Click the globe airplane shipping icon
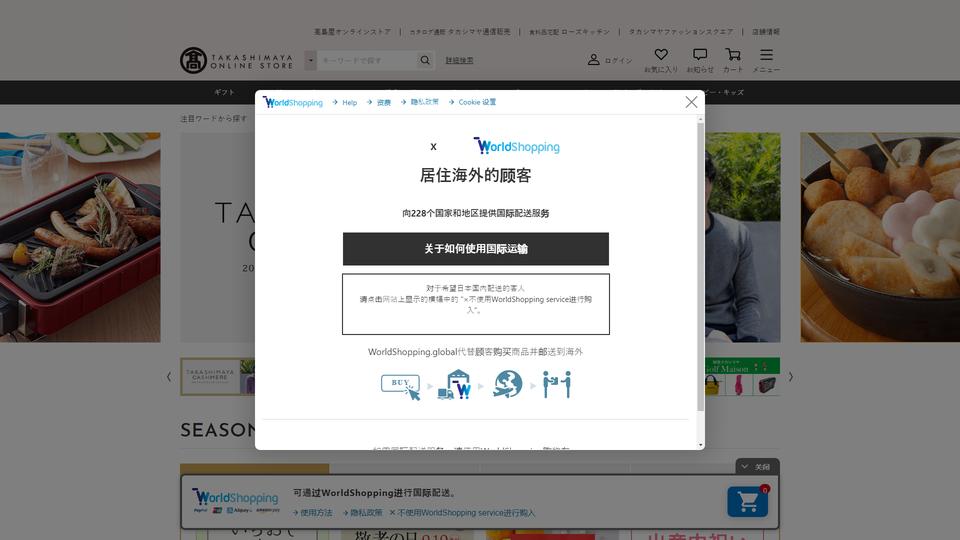 point(508,384)
